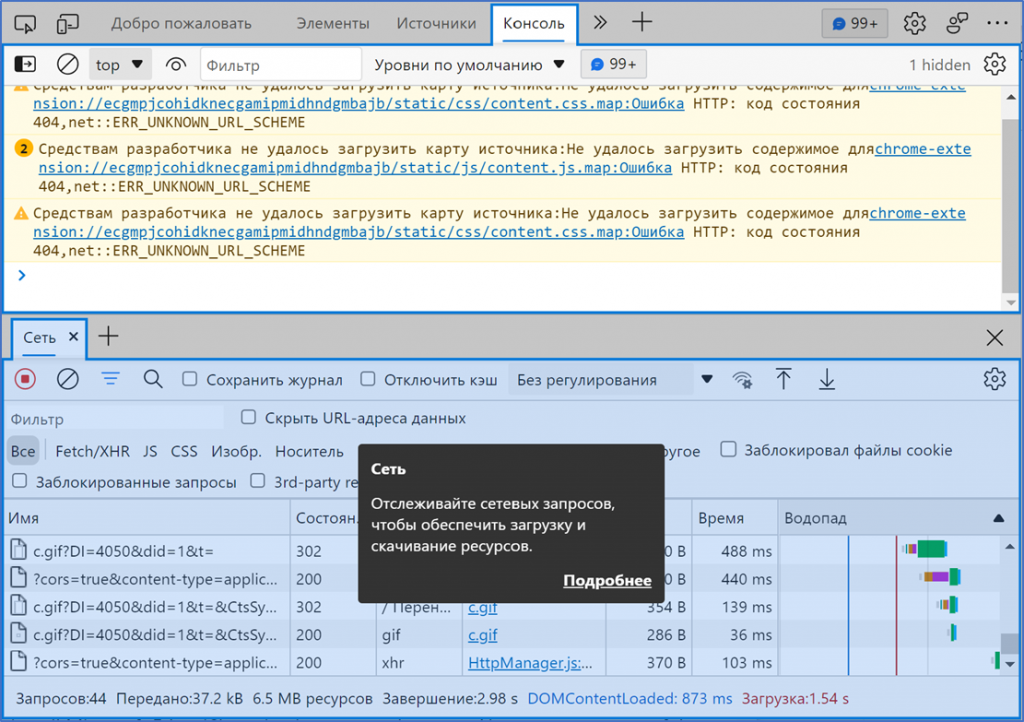This screenshot has width=1024, height=722.
Task: Select the Fetch/XHR filter button
Action: pos(92,451)
